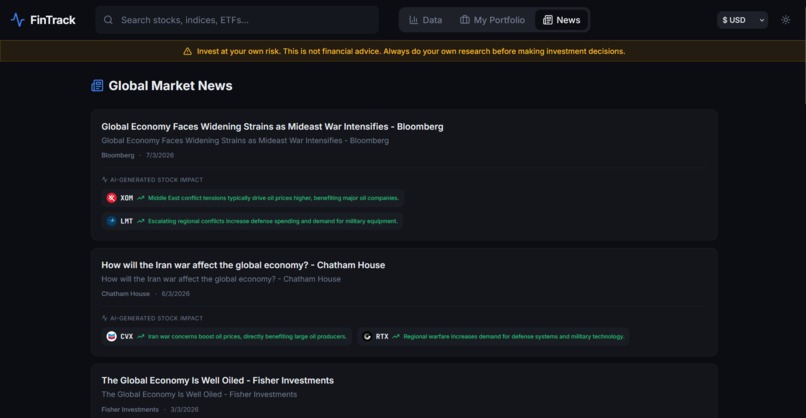Click the CVX Chevron logo icon
Viewport: 806px width, 418px height.
click(x=112, y=336)
